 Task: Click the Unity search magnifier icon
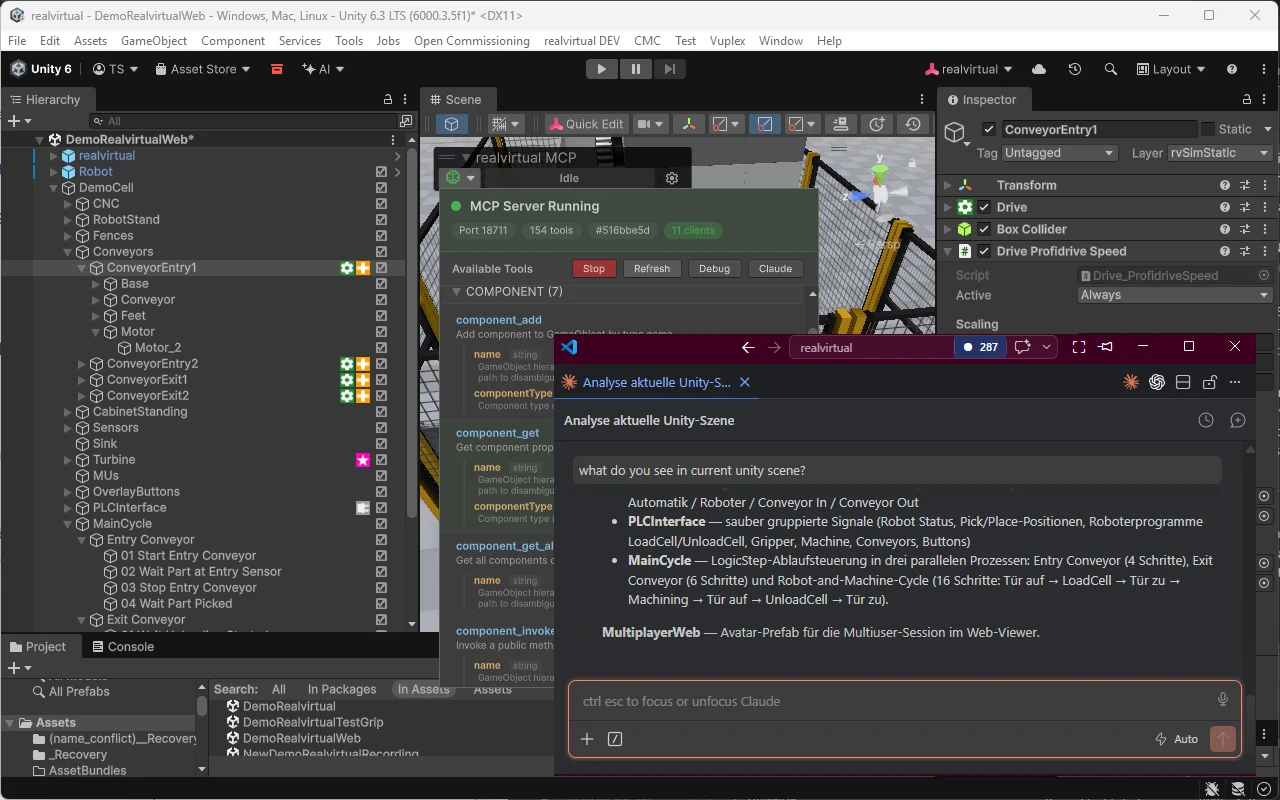coord(1110,69)
